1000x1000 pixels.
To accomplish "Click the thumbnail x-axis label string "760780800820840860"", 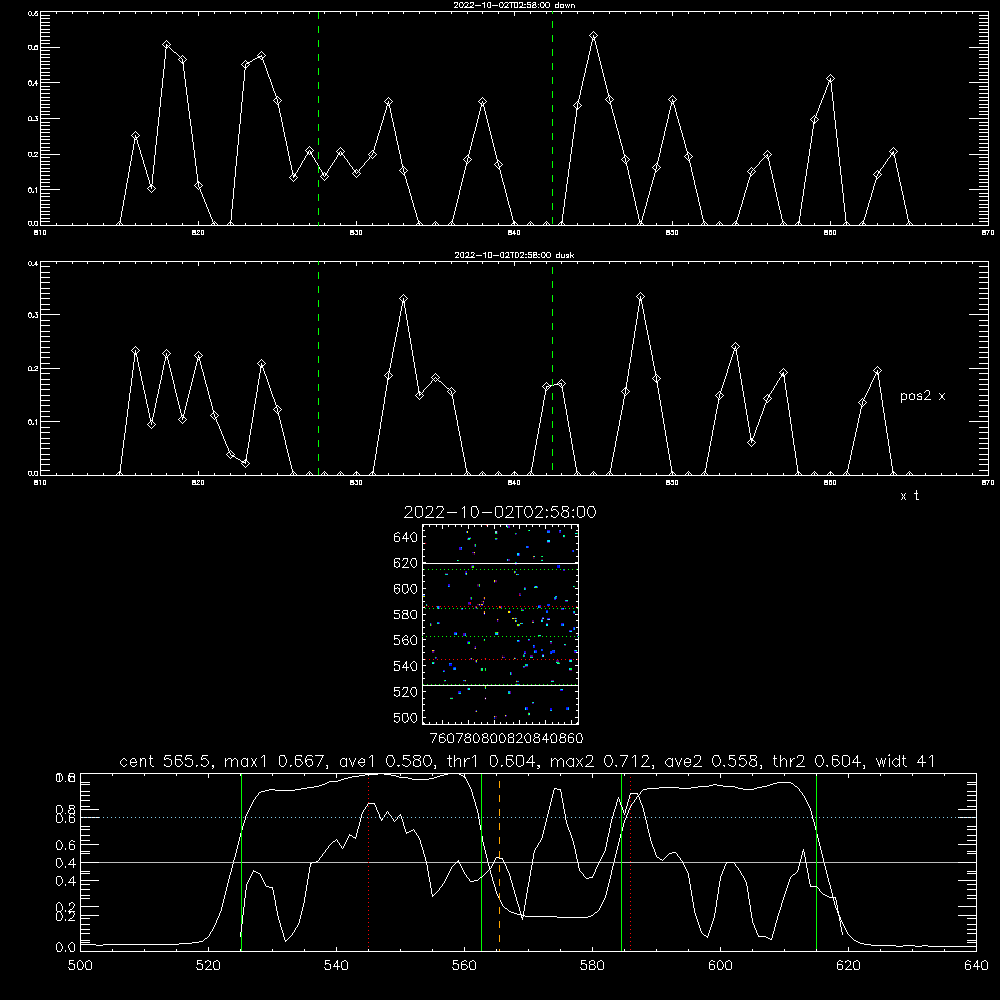I will (506, 739).
